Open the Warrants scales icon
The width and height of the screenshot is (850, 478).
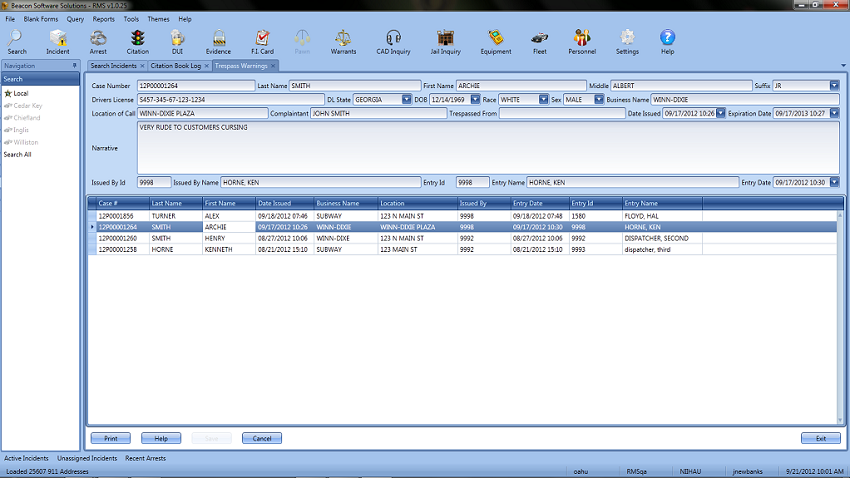click(343, 39)
